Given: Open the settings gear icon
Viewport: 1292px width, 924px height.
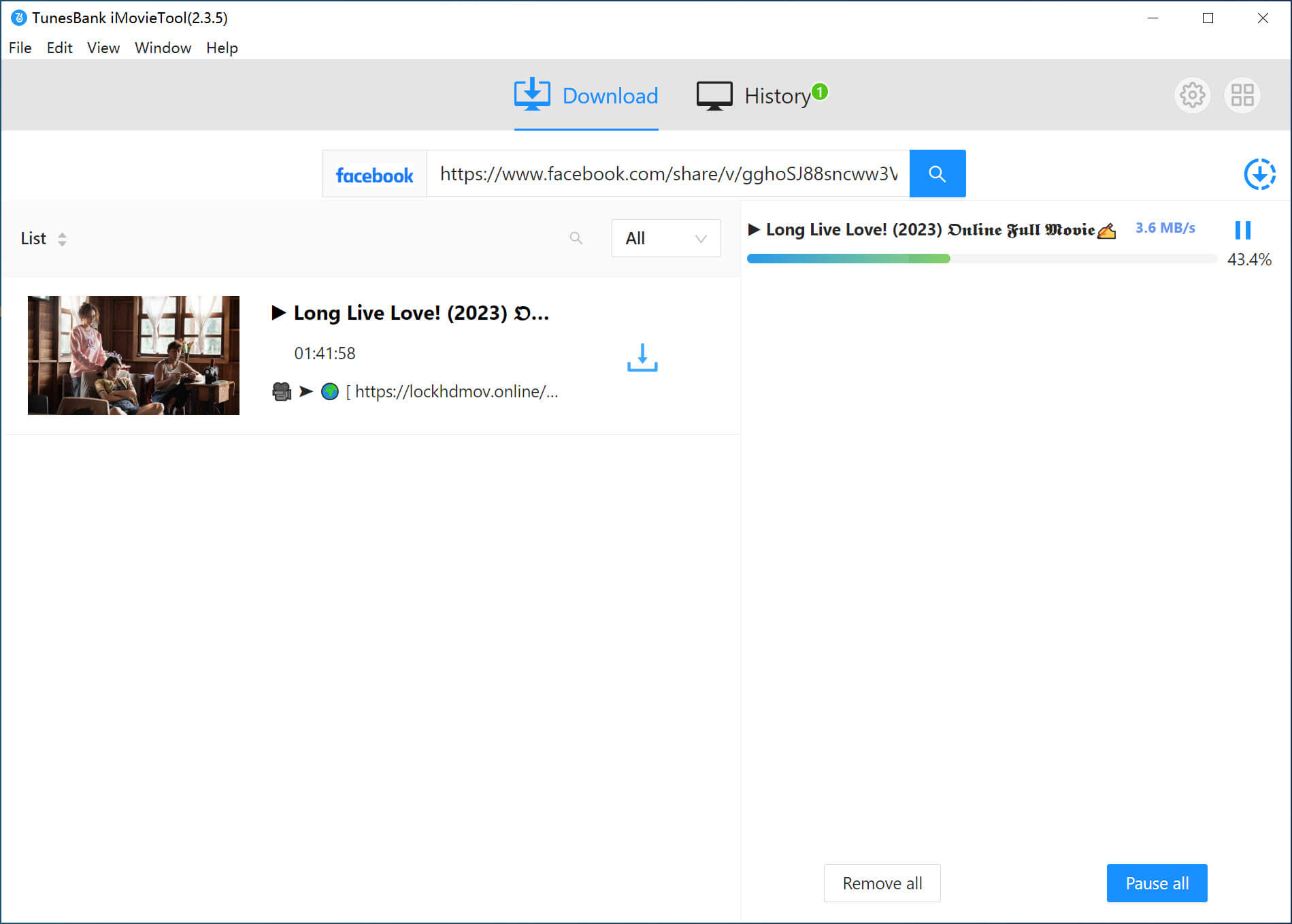Looking at the screenshot, I should 1192,95.
